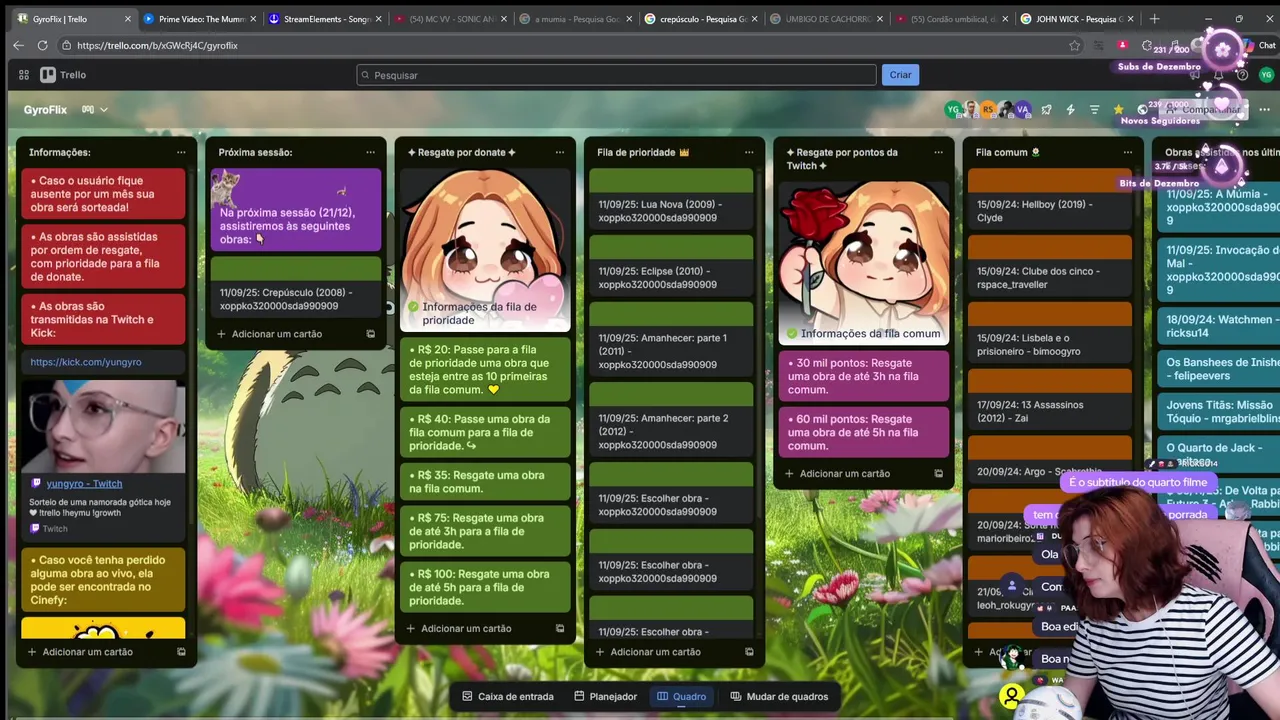
Task: Open the orange cover on Hellboy card
Action: [1050, 180]
